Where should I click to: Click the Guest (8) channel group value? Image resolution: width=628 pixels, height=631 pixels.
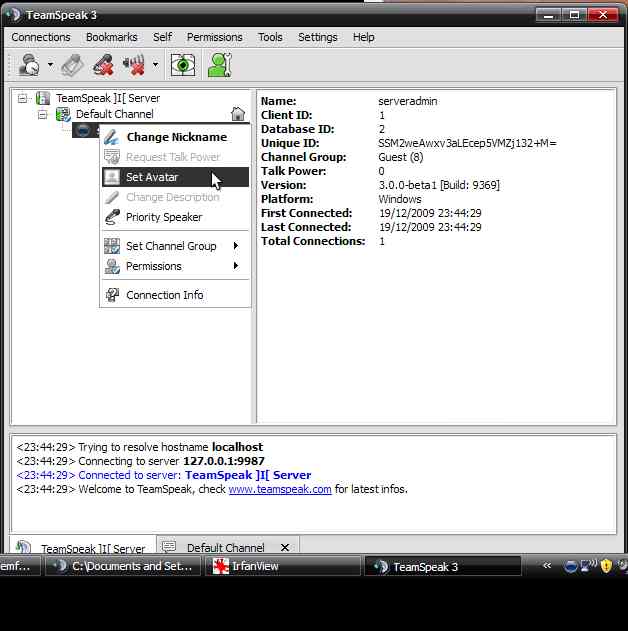coord(401,157)
